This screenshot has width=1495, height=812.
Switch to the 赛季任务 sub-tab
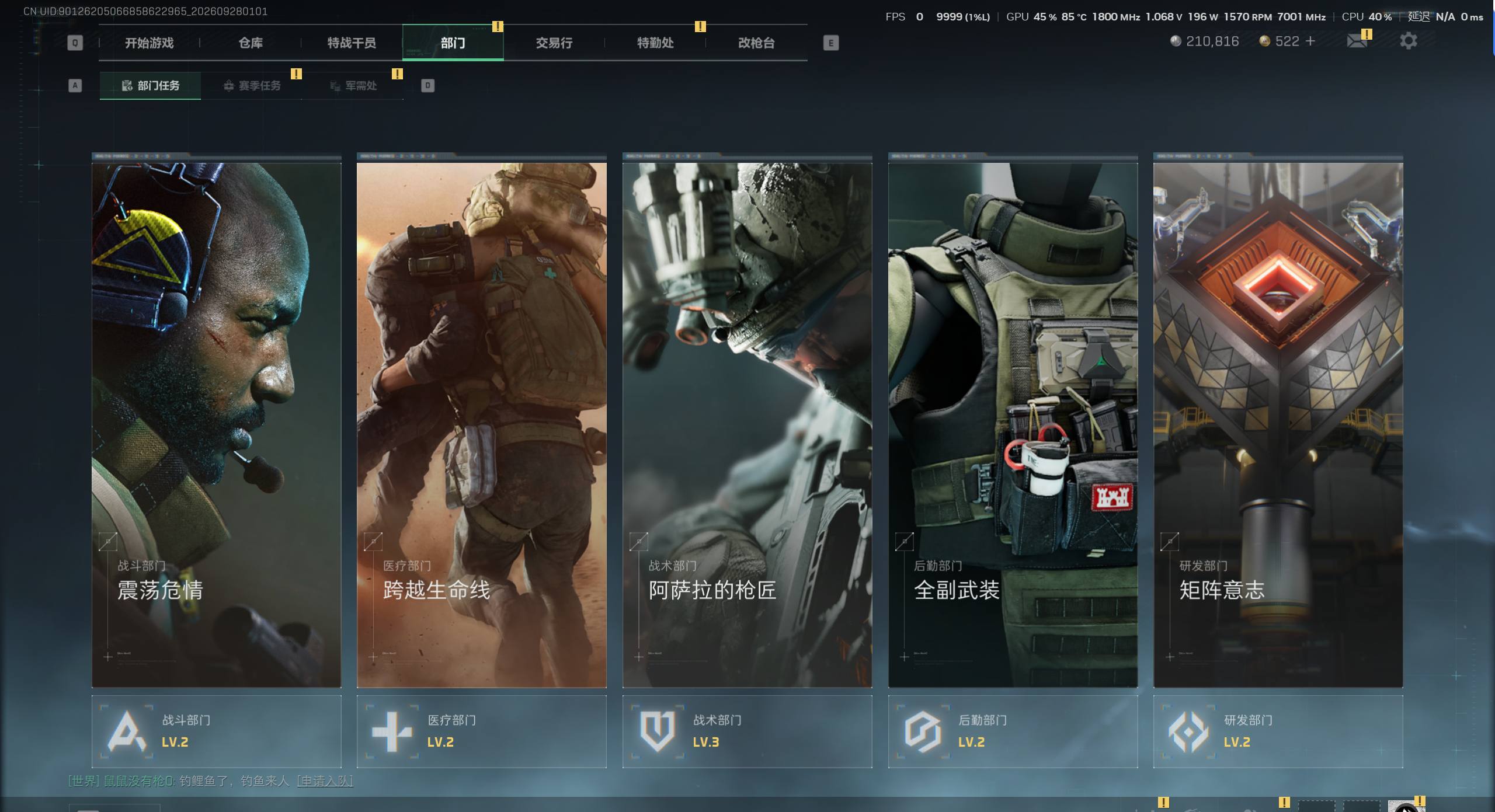252,86
